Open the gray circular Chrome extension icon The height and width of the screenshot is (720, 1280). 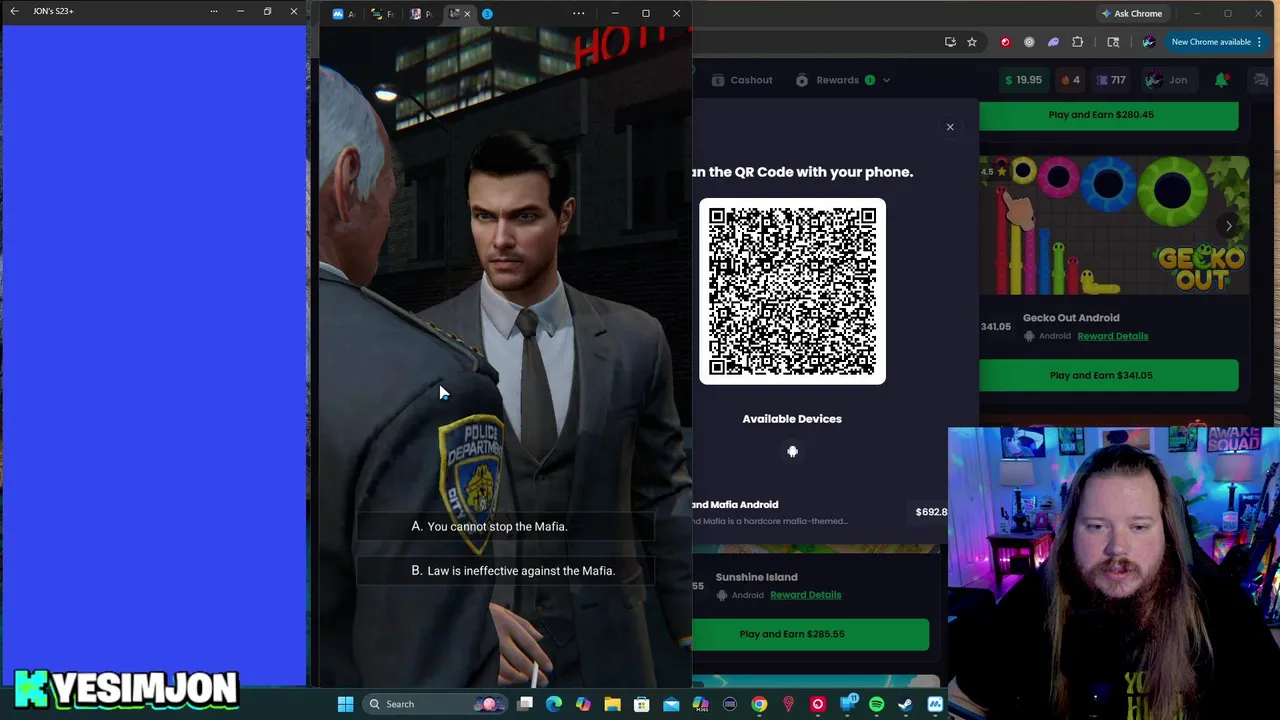[1029, 42]
